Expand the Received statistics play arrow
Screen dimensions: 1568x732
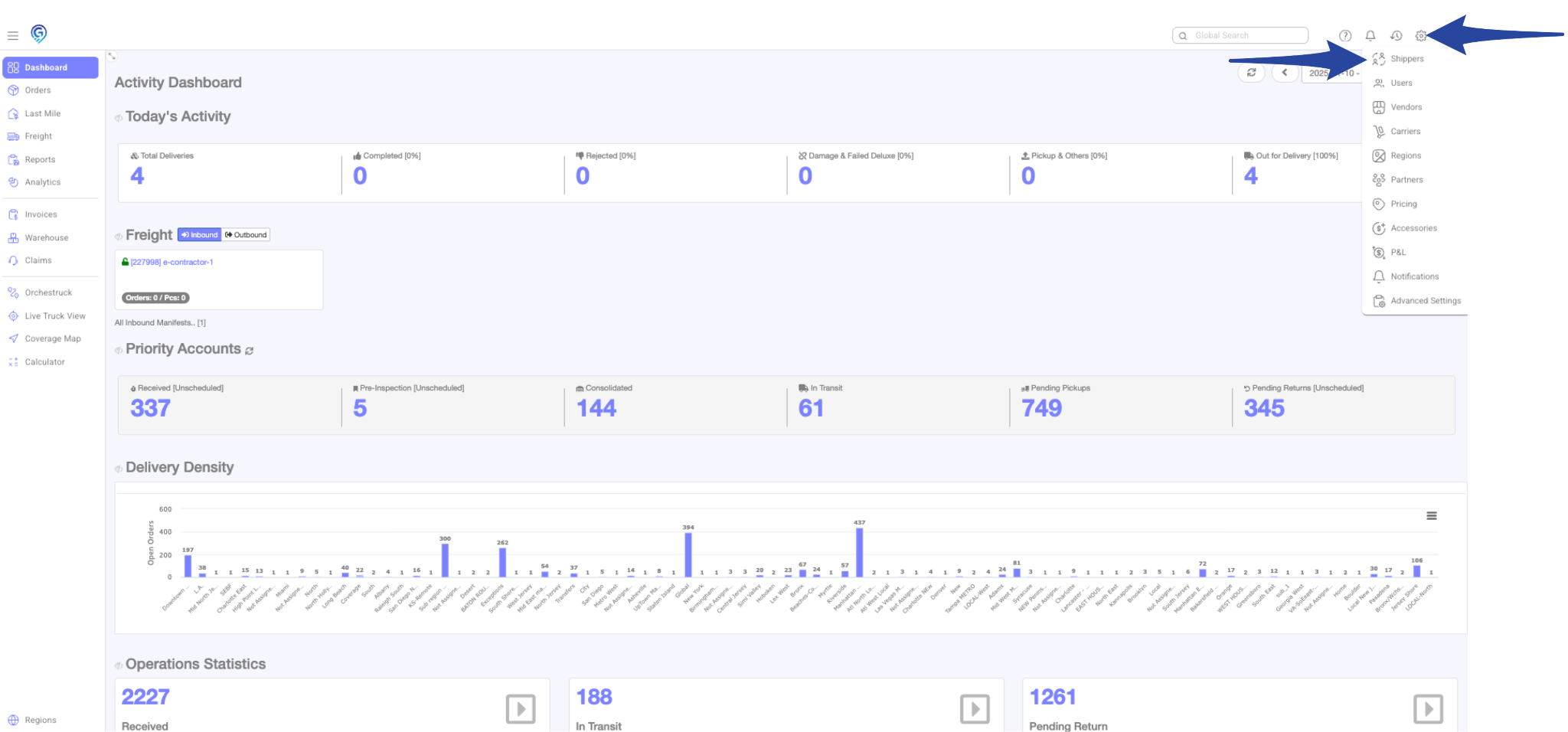(x=521, y=708)
